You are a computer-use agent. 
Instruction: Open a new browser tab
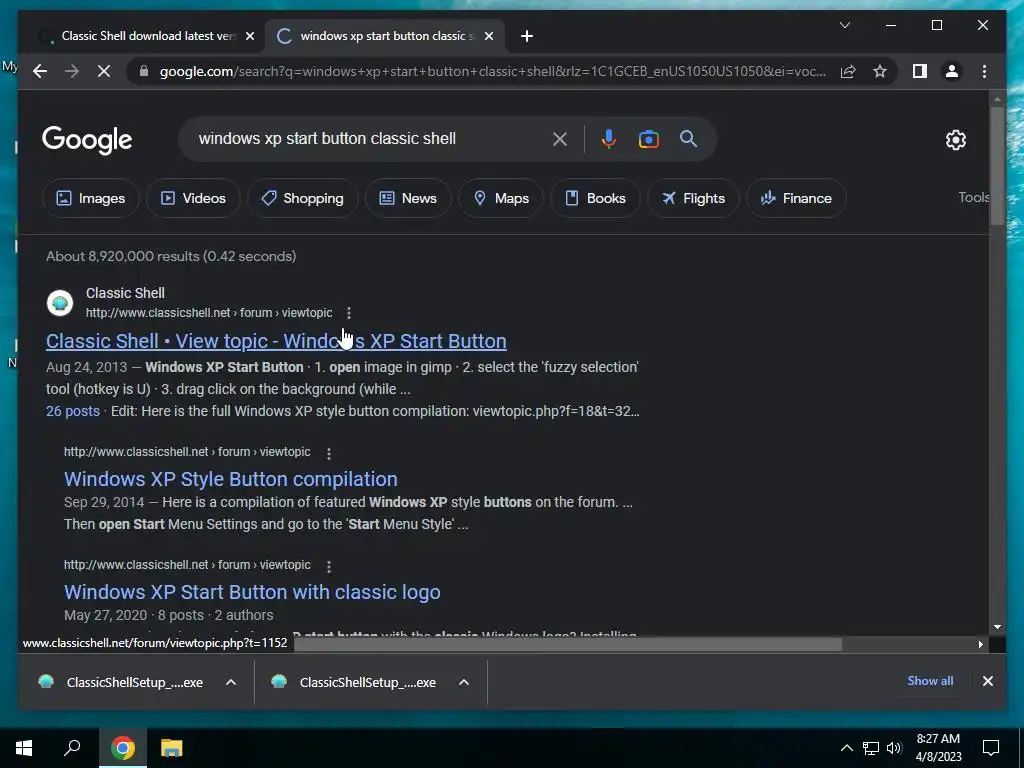527,36
